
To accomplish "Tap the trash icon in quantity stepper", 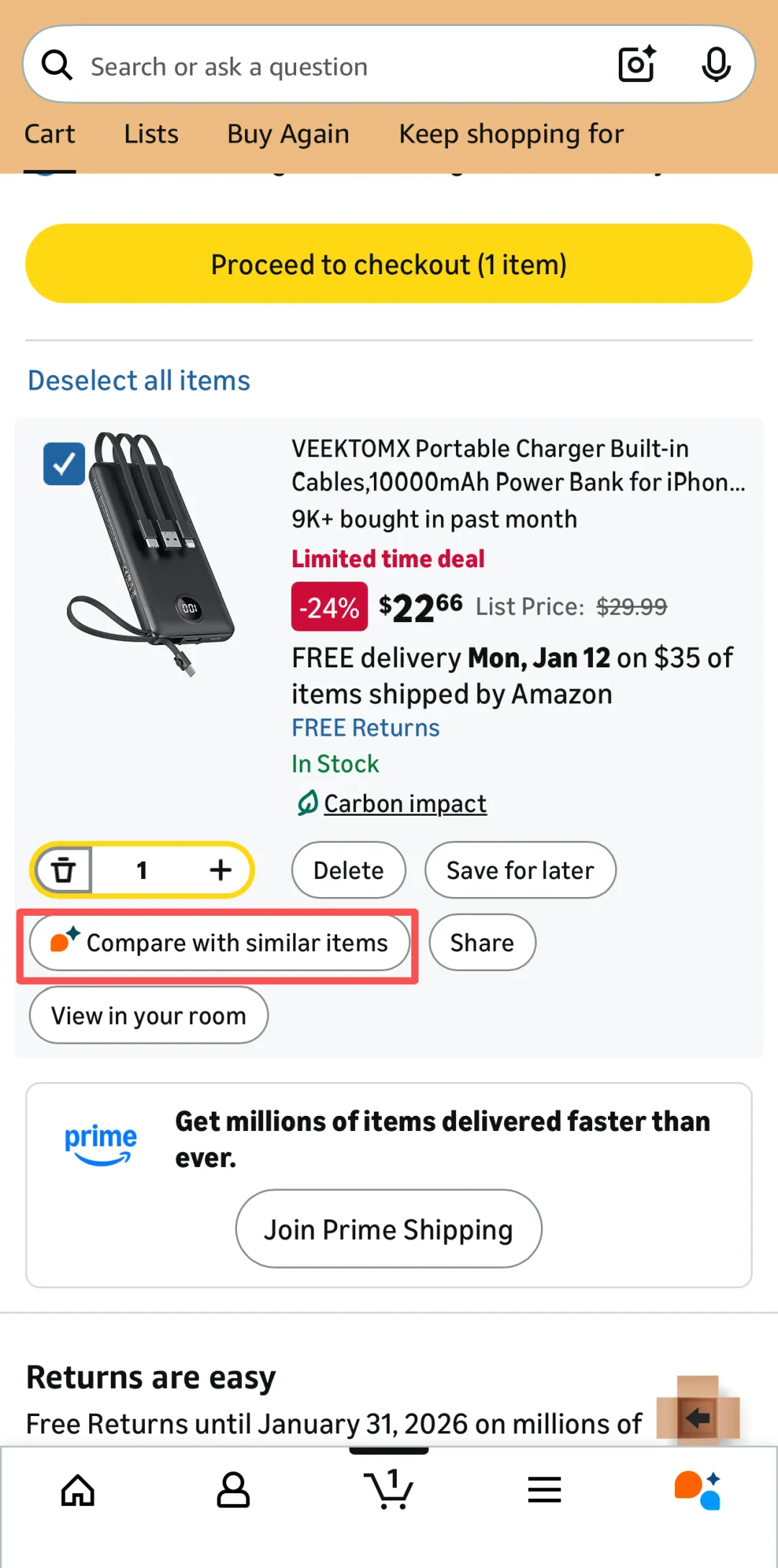I will tap(64, 870).
